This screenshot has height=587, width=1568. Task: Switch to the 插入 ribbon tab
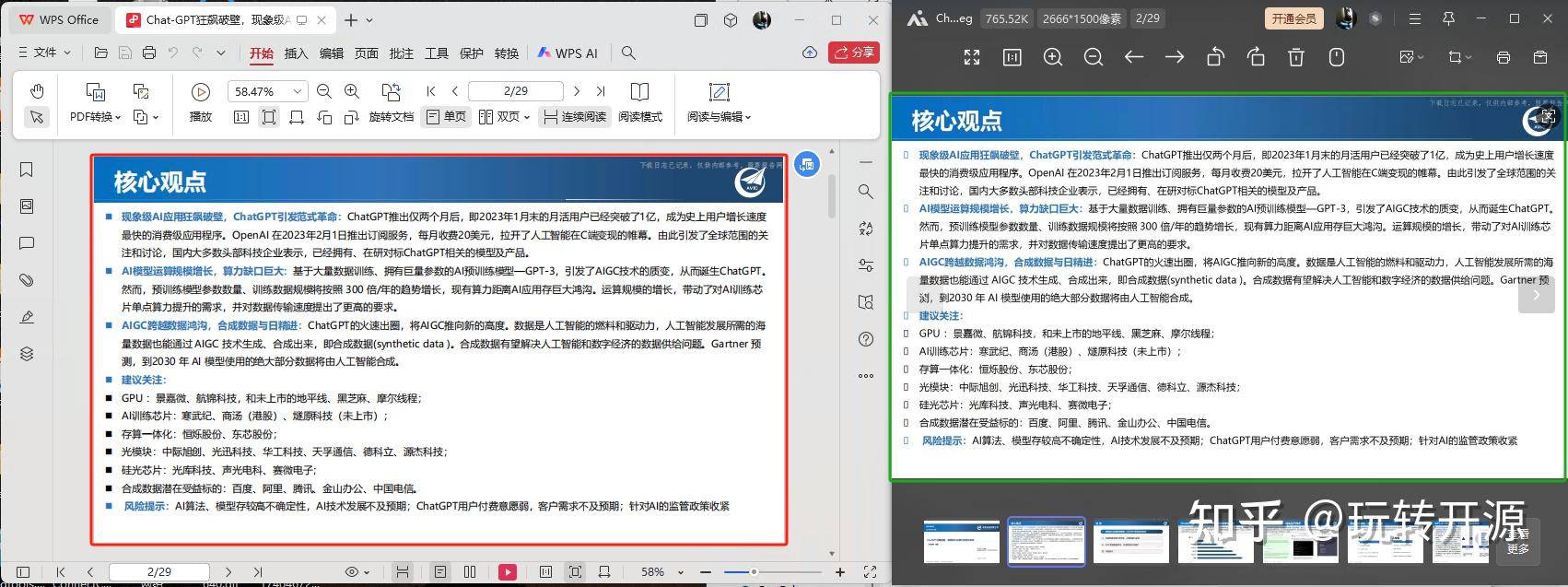coord(297,53)
